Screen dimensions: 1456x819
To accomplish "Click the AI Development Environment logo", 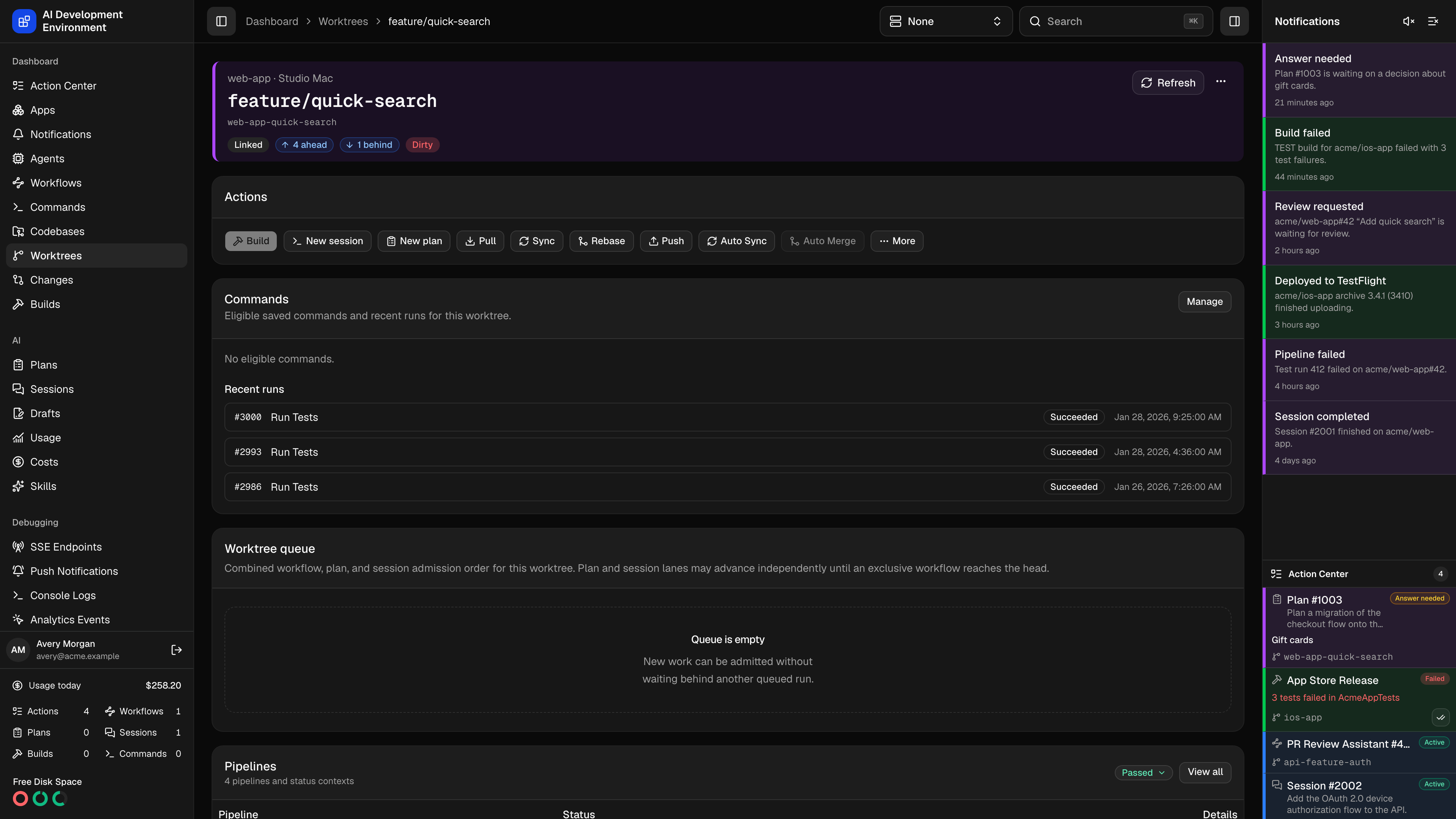I will point(24,22).
